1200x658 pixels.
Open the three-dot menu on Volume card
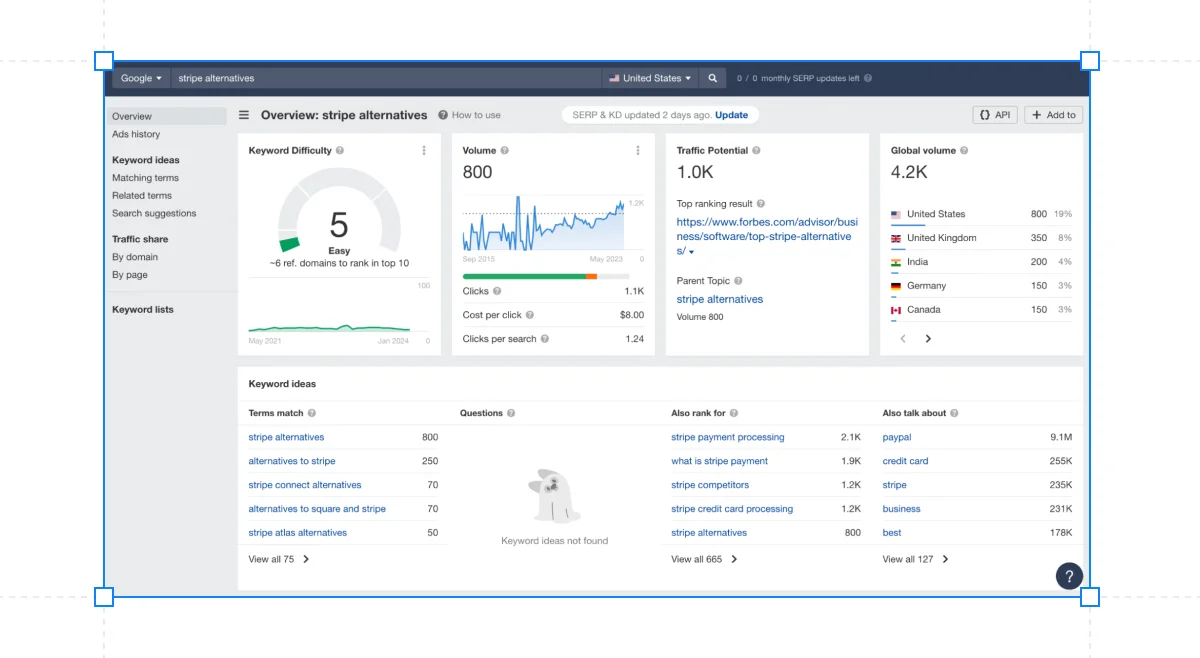click(638, 151)
